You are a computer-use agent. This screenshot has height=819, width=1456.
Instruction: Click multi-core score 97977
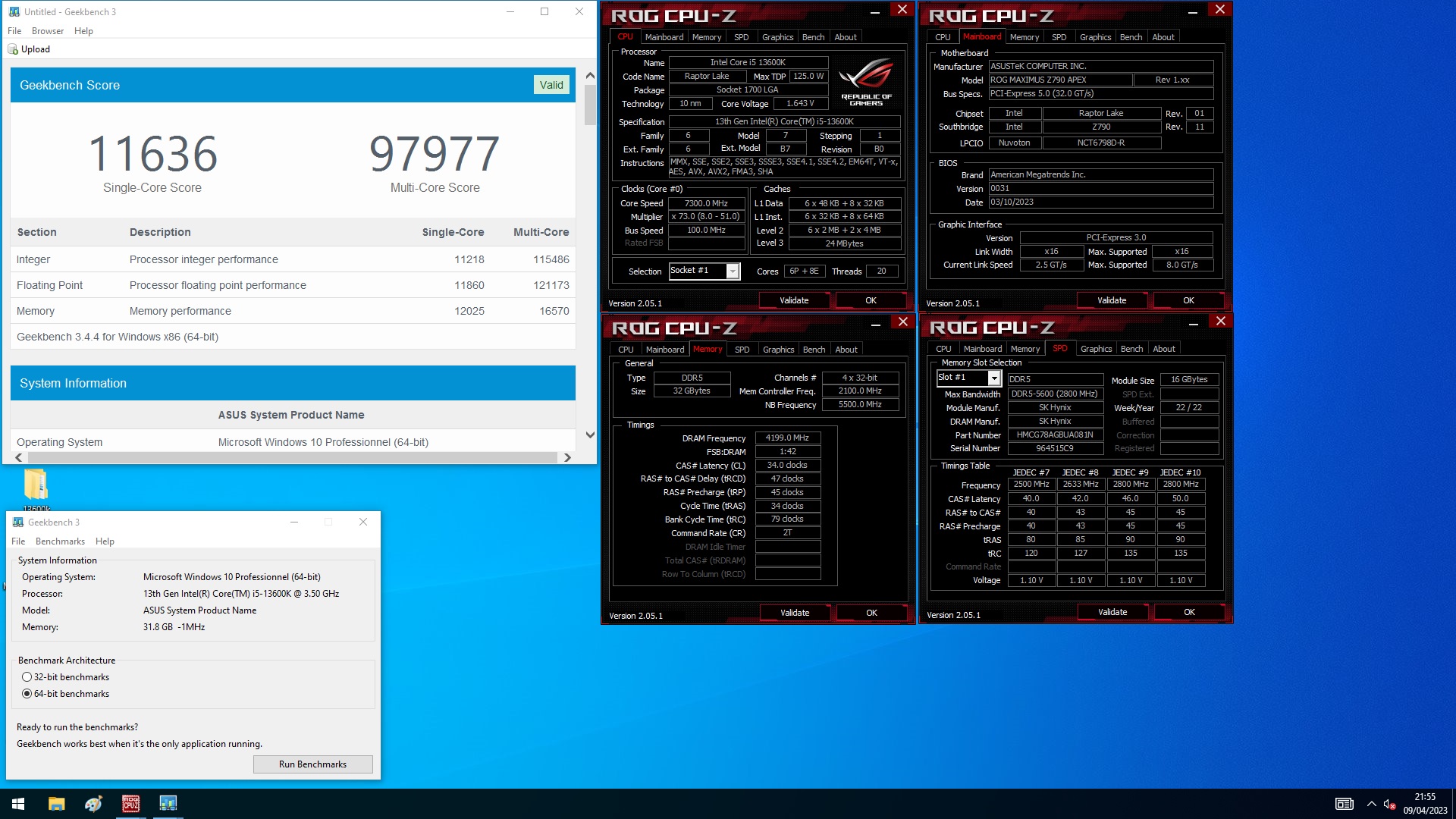435,152
